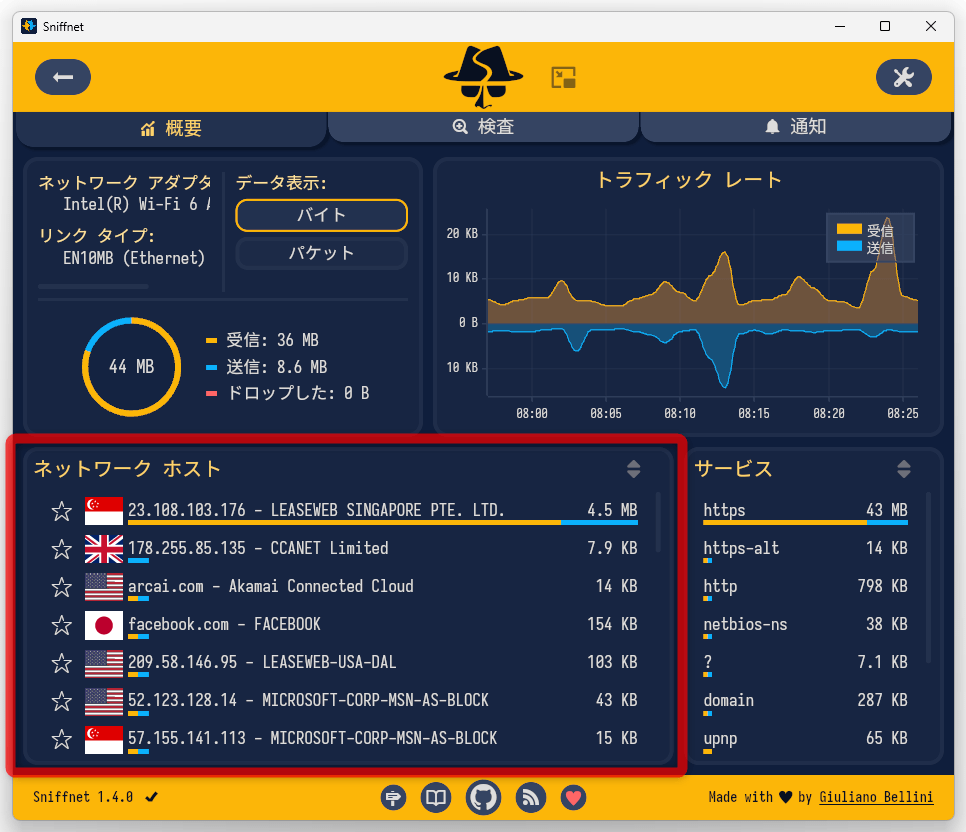Select the https service entry

pos(805,512)
